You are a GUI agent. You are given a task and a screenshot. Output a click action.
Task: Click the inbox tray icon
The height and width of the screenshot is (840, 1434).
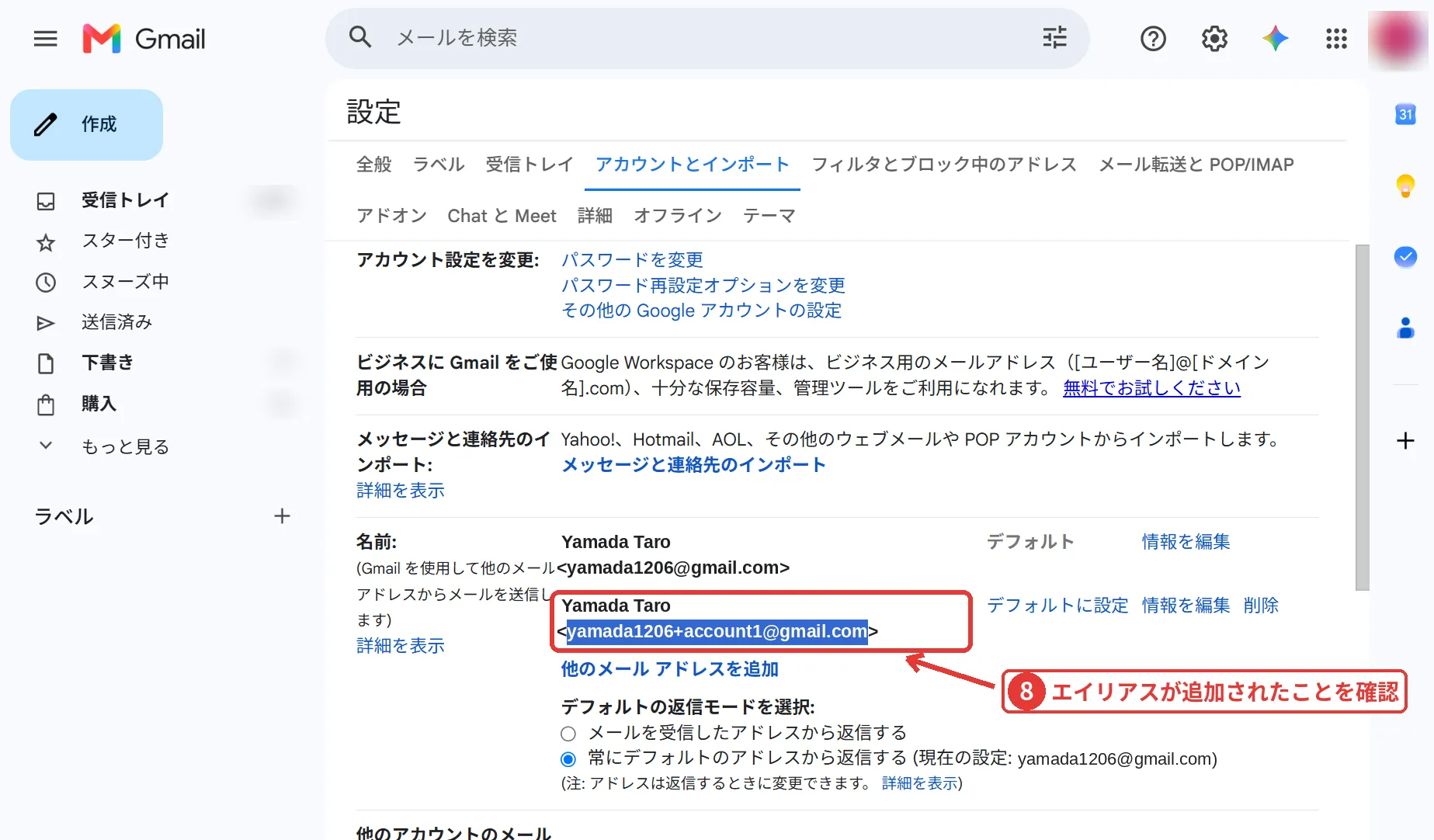(x=46, y=201)
